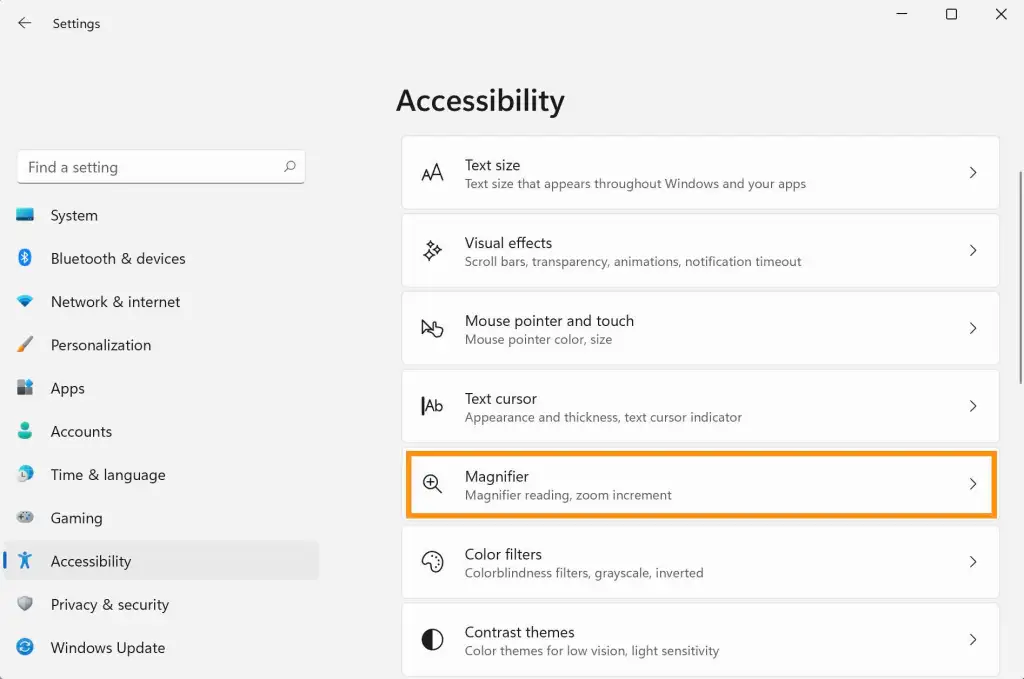Click the Text size AA icon
The width and height of the screenshot is (1024, 679).
tap(432, 173)
